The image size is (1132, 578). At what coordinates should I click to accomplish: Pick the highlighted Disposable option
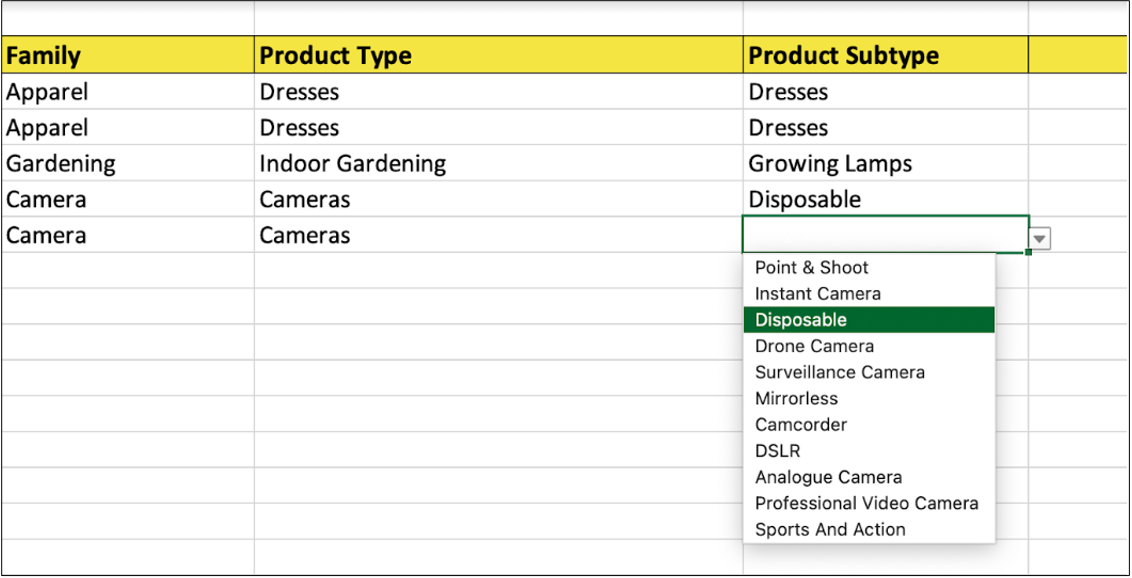click(801, 320)
